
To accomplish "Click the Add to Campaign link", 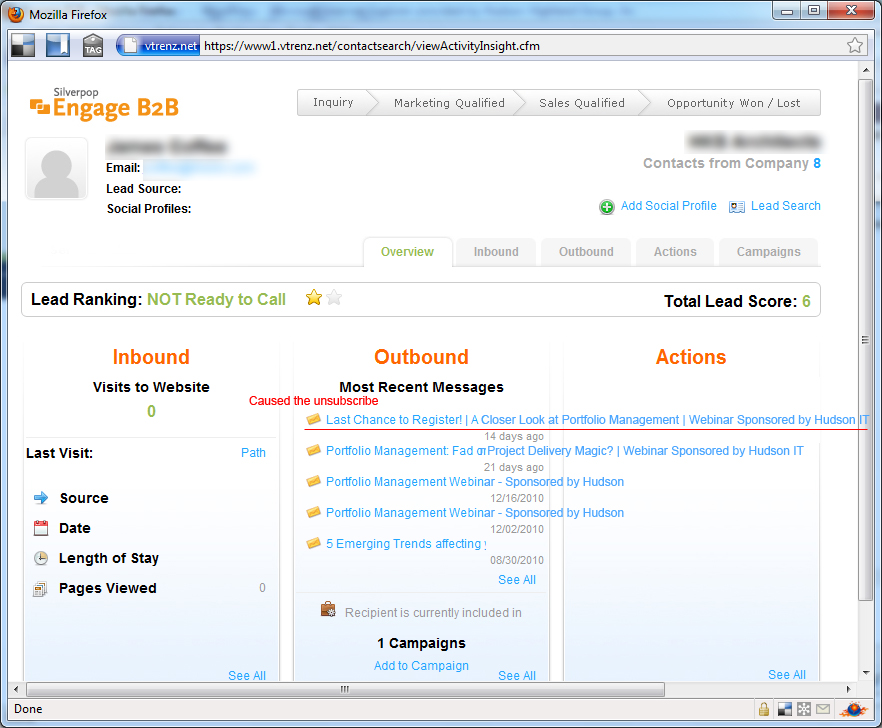I will tap(421, 666).
